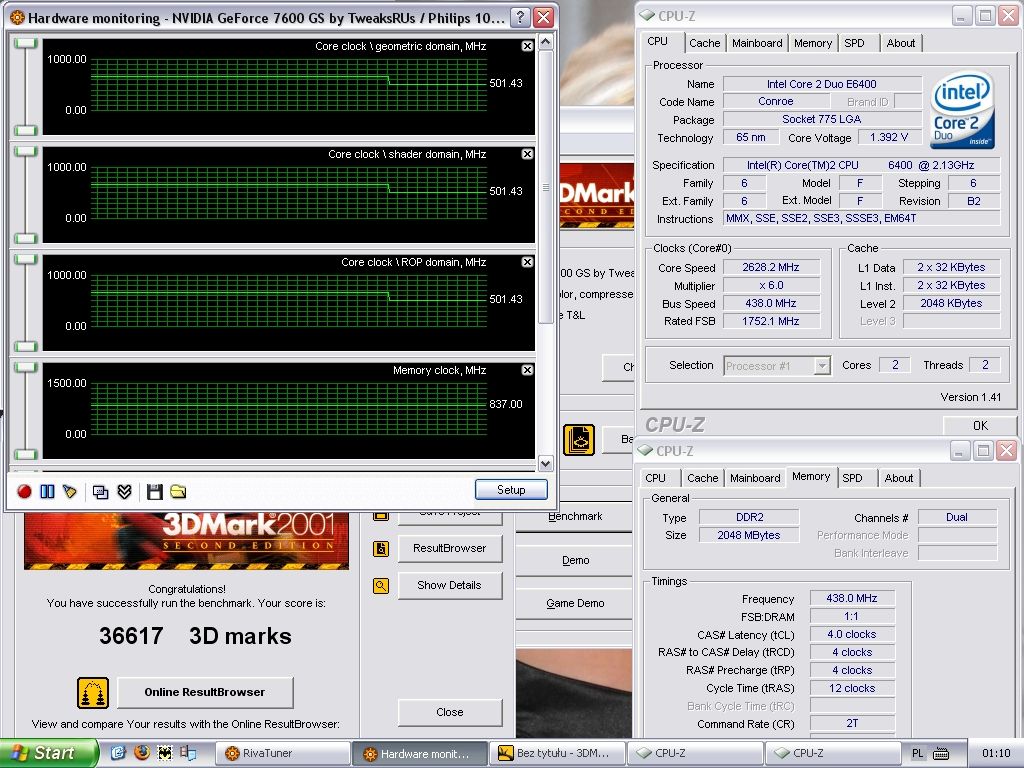Click the yellow Online ResultBrowser tree icon
1024x768 pixels.
click(93, 693)
